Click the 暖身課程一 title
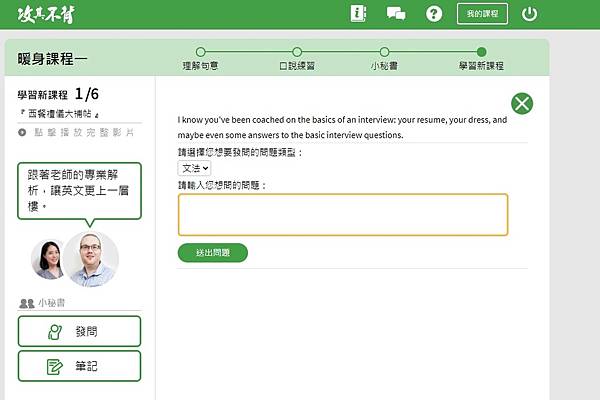The width and height of the screenshot is (600, 400). [x=52, y=59]
